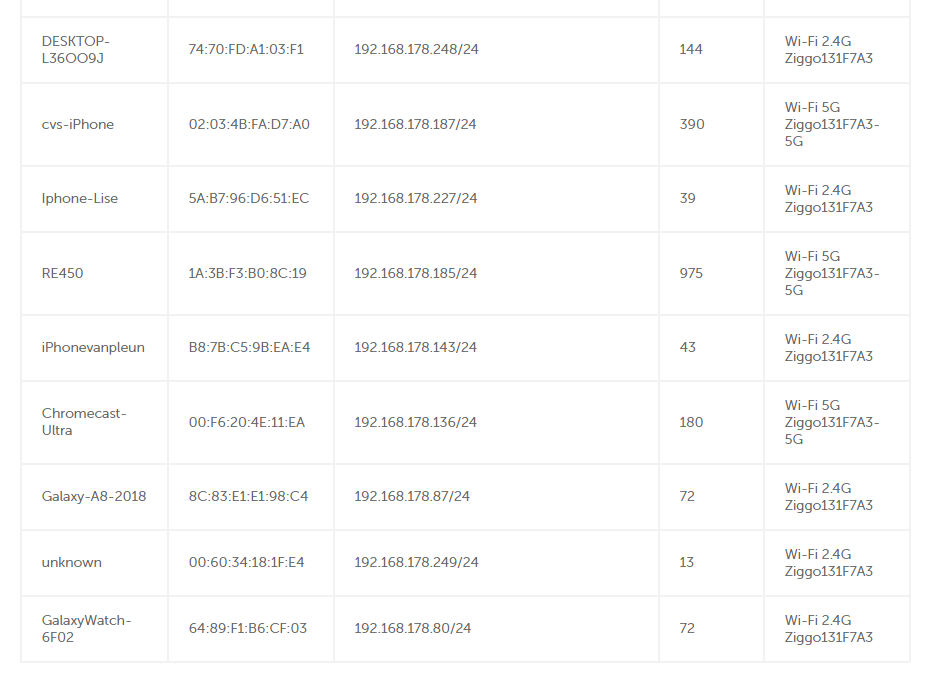This screenshot has height=686, width=934.
Task: Select the Chromecast-Ultra device name
Action: click(x=84, y=422)
